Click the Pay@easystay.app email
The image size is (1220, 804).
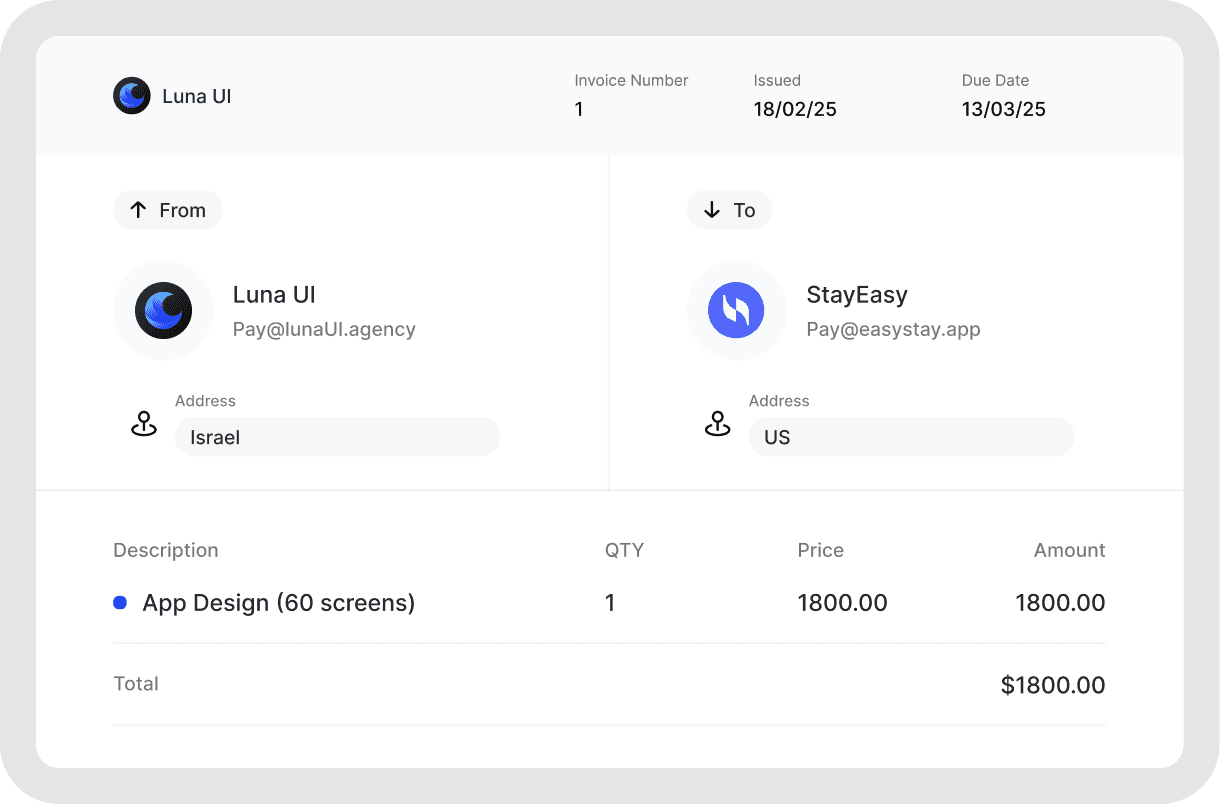(893, 329)
